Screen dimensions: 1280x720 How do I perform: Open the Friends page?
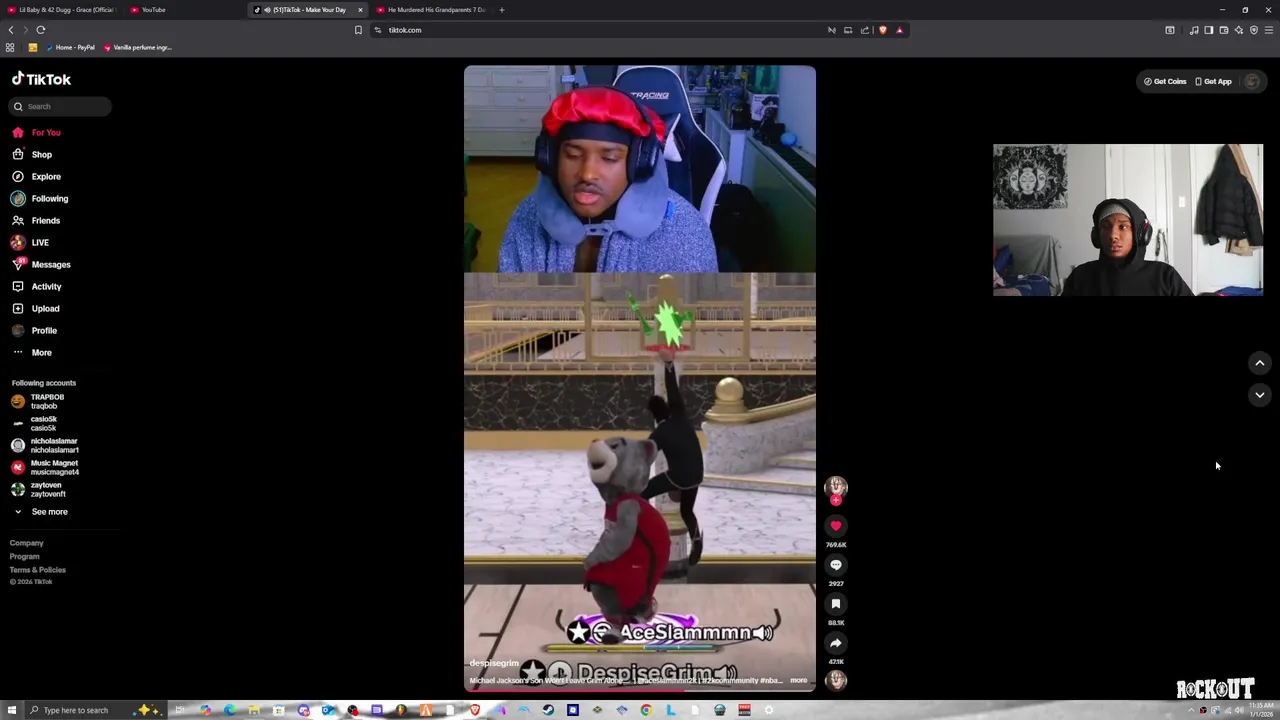tap(36, 220)
